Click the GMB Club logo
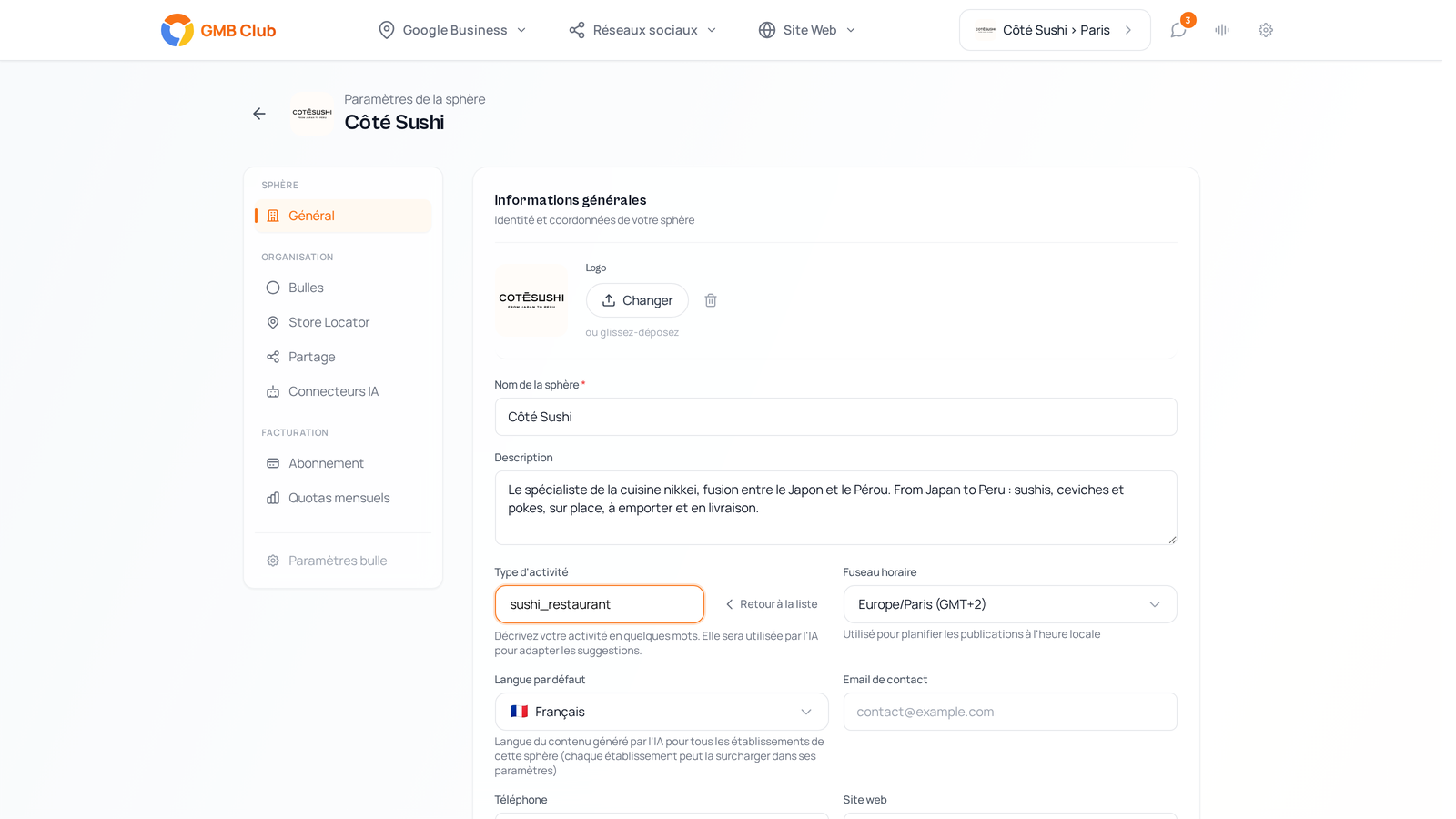The height and width of the screenshot is (819, 1456). tap(218, 30)
